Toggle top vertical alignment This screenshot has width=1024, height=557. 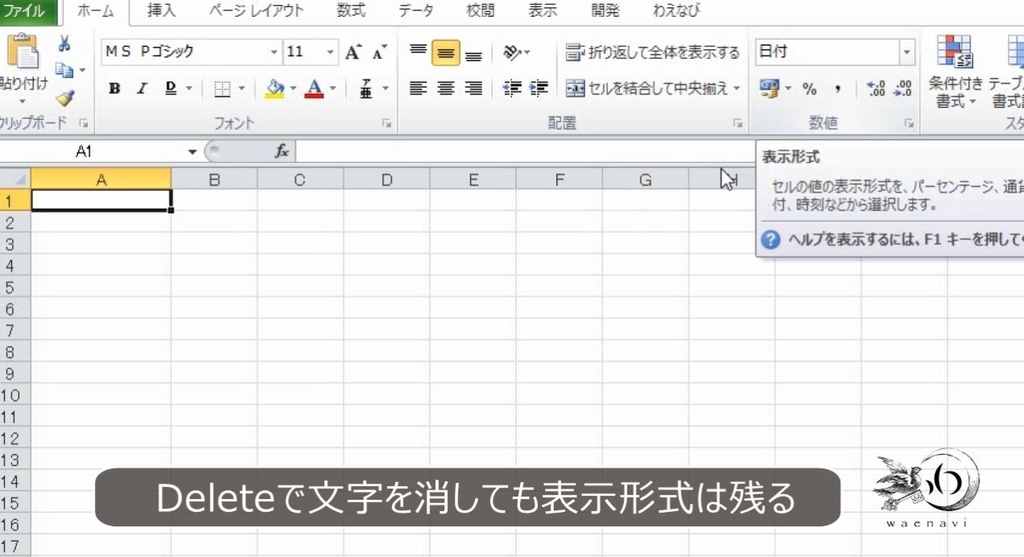point(418,52)
